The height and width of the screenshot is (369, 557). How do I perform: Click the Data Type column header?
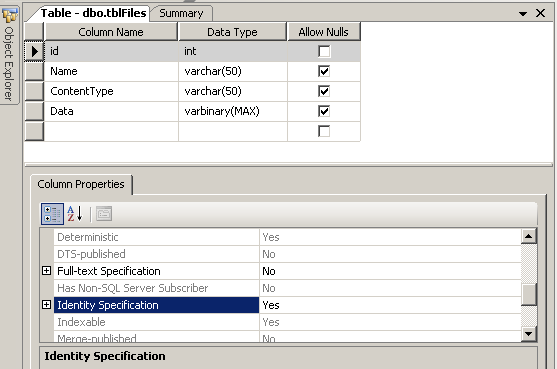coord(232,32)
